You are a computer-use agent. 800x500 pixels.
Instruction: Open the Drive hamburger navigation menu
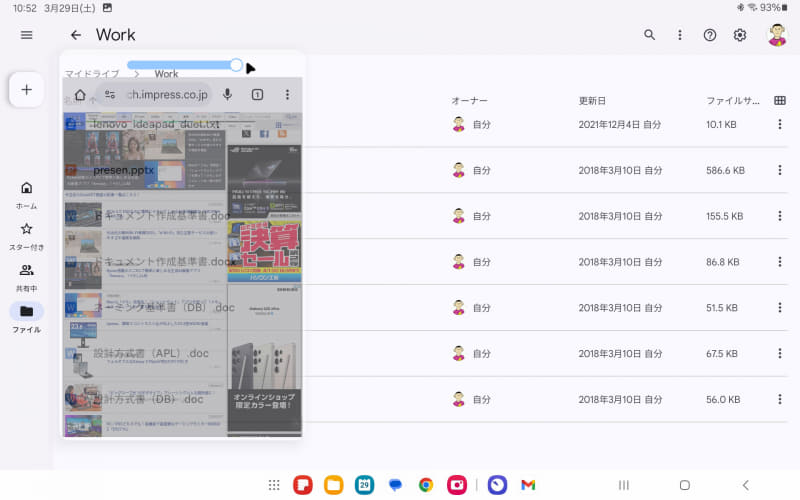tap(27, 35)
